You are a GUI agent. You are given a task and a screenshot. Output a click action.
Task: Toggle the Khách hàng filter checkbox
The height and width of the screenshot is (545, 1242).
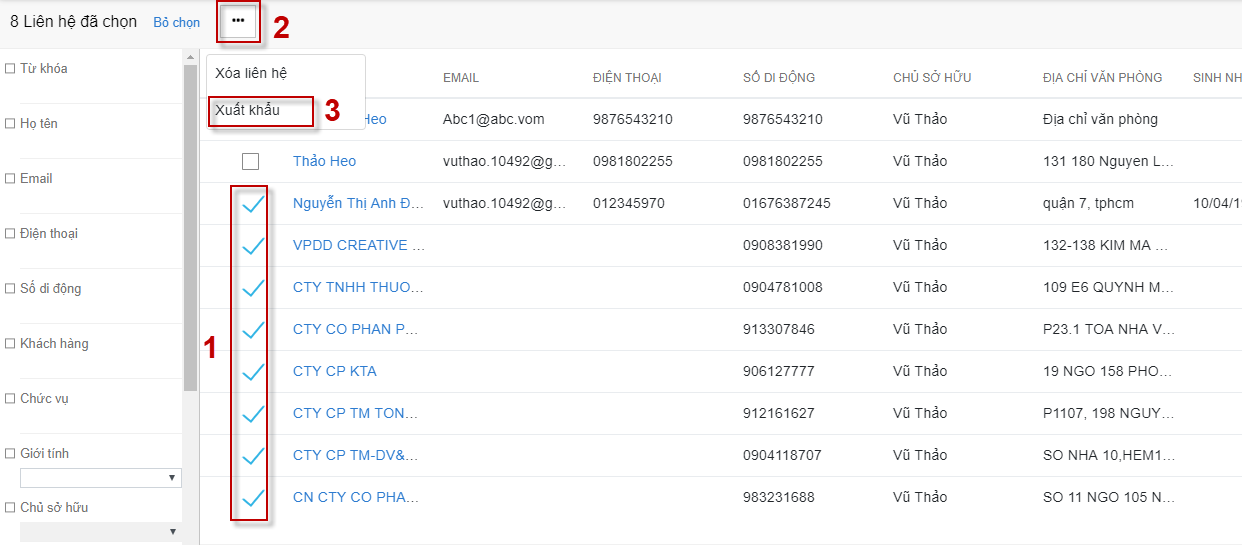[10, 344]
